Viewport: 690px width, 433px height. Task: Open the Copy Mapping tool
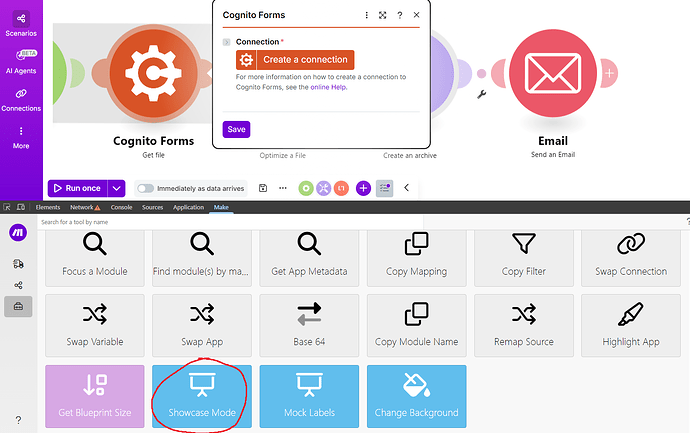(x=416, y=258)
